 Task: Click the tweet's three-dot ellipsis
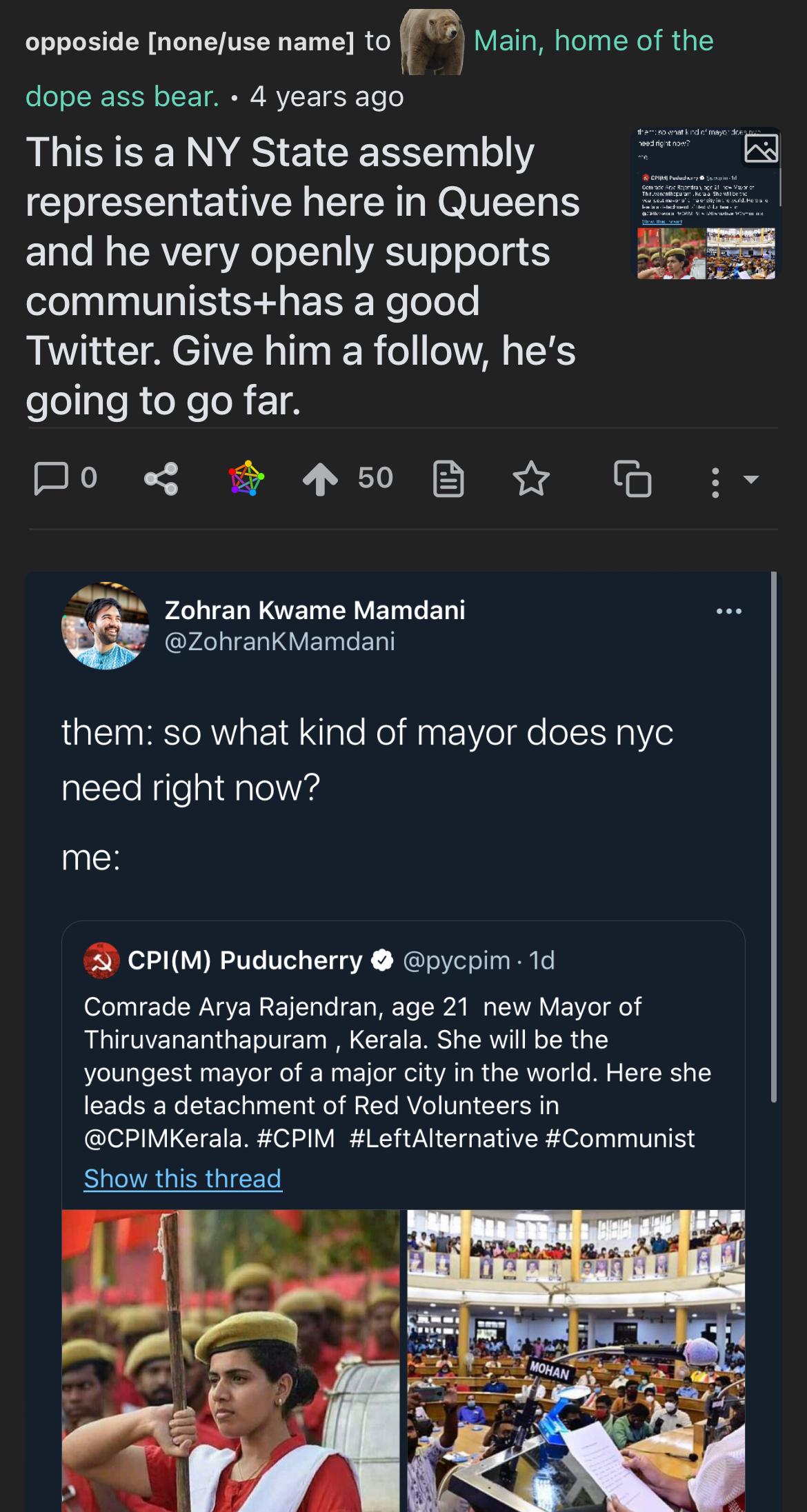(728, 611)
